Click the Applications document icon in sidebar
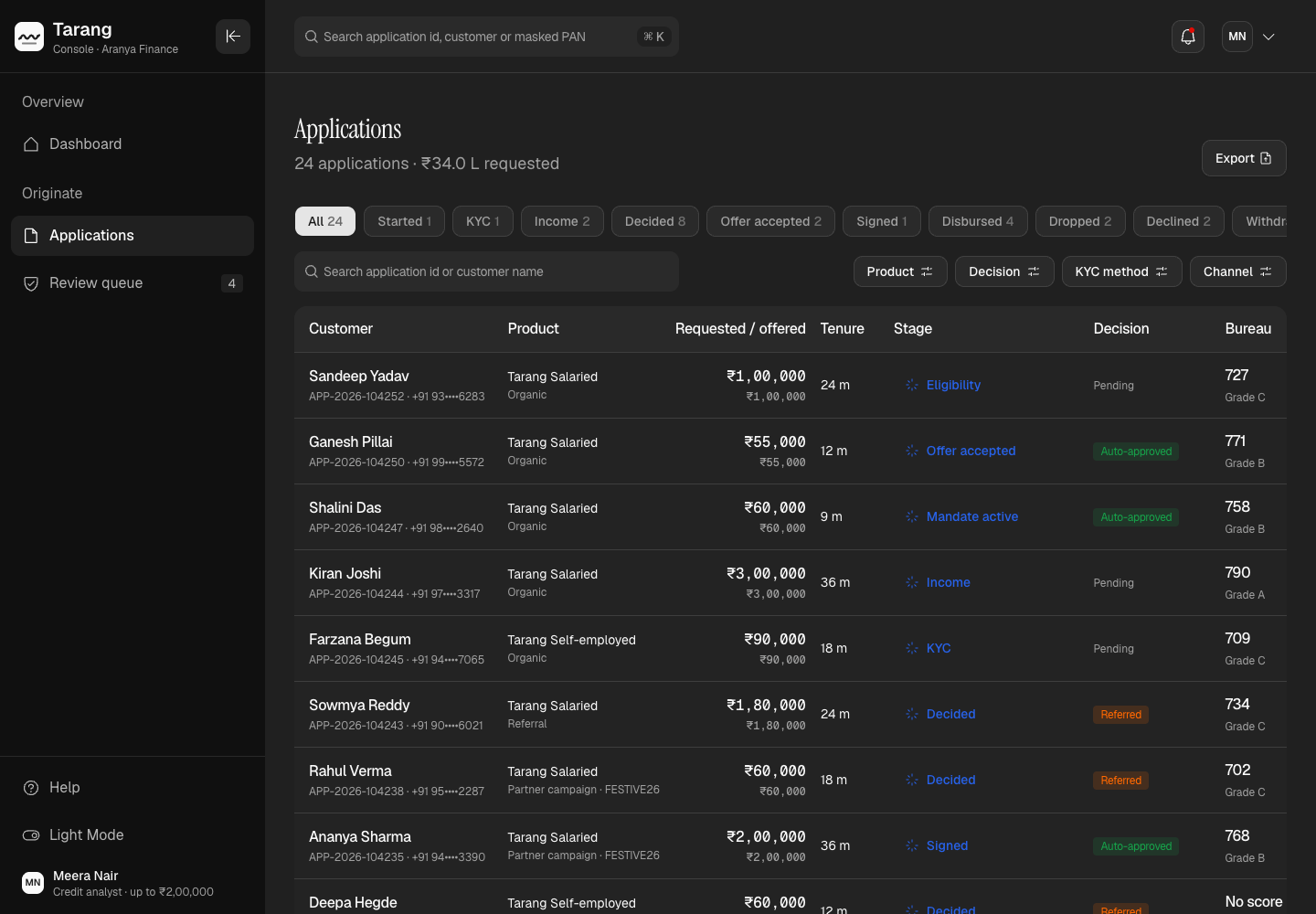The height and width of the screenshot is (914, 1316). click(x=31, y=236)
